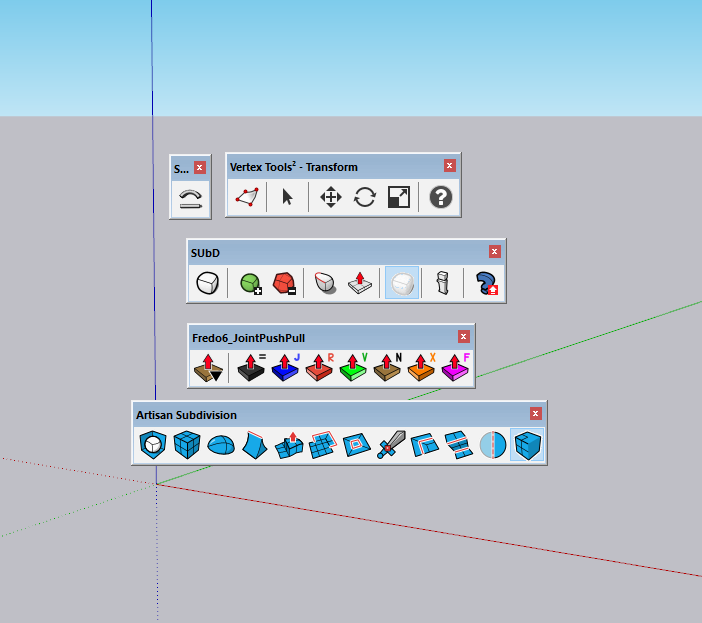Click the Artisan Subdivision toolbar title

(x=187, y=414)
